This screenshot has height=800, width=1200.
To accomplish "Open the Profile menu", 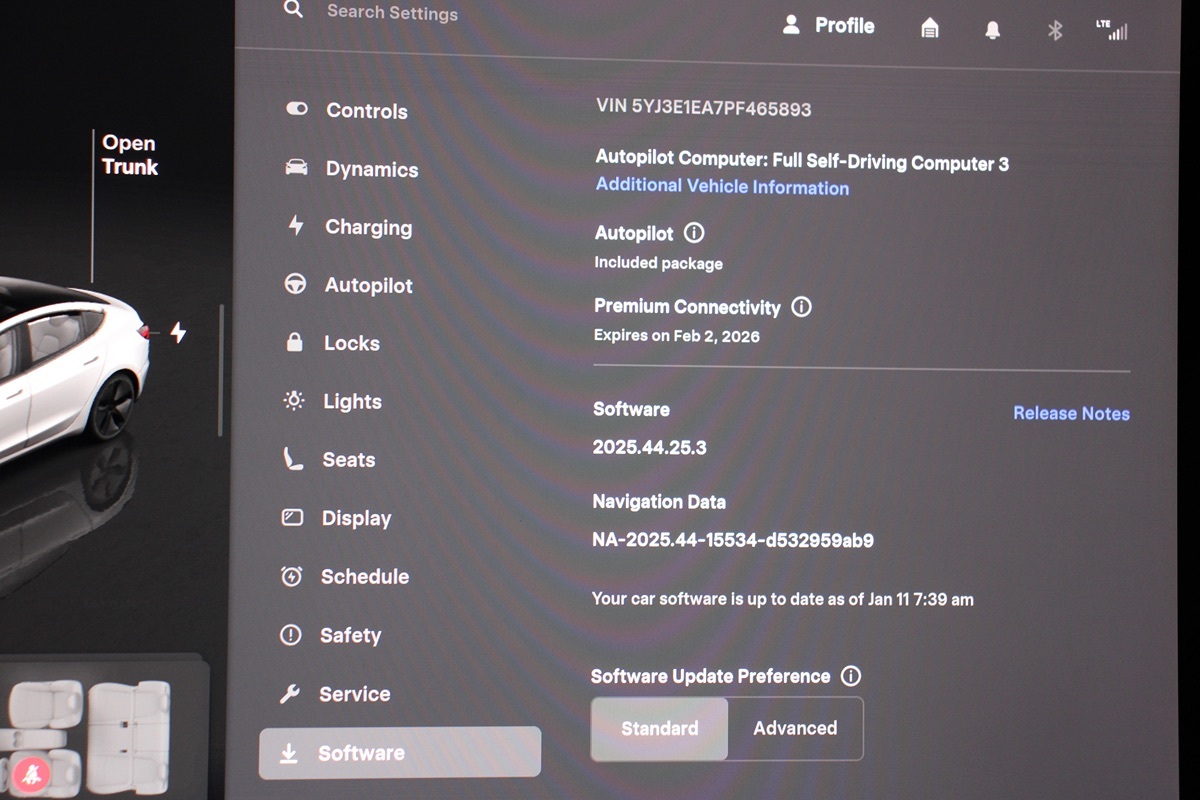I will pos(828,26).
